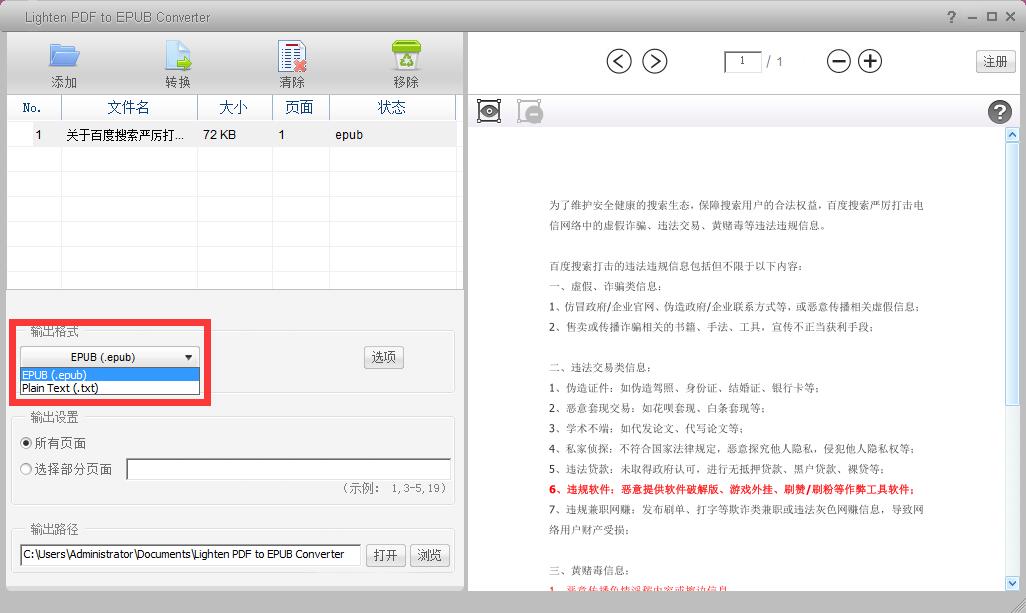Zoom in with the plus circle icon
Viewport: 1026px width, 613px height.
[871, 61]
